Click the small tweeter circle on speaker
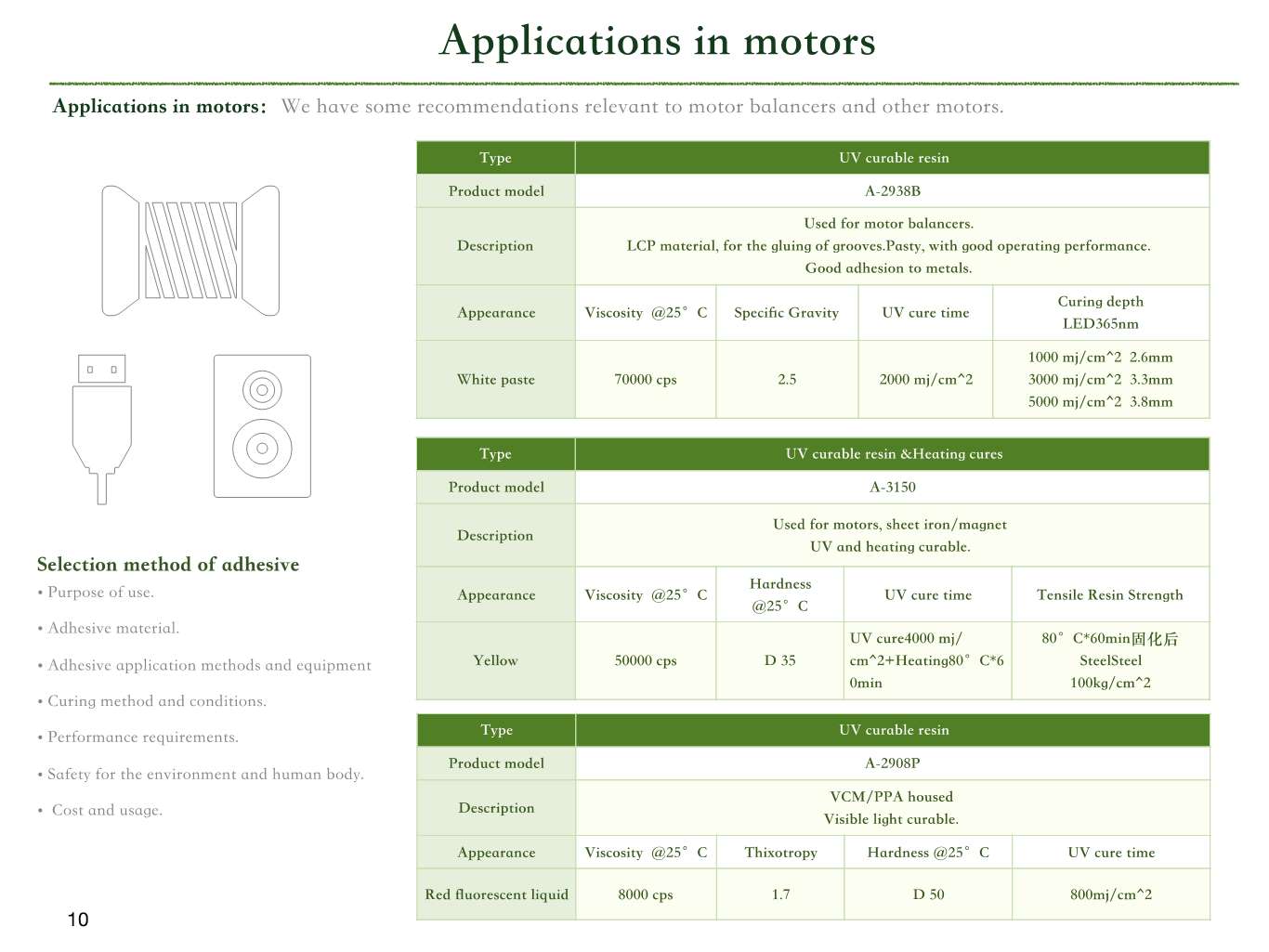The height and width of the screenshot is (952, 1269). coord(262,390)
